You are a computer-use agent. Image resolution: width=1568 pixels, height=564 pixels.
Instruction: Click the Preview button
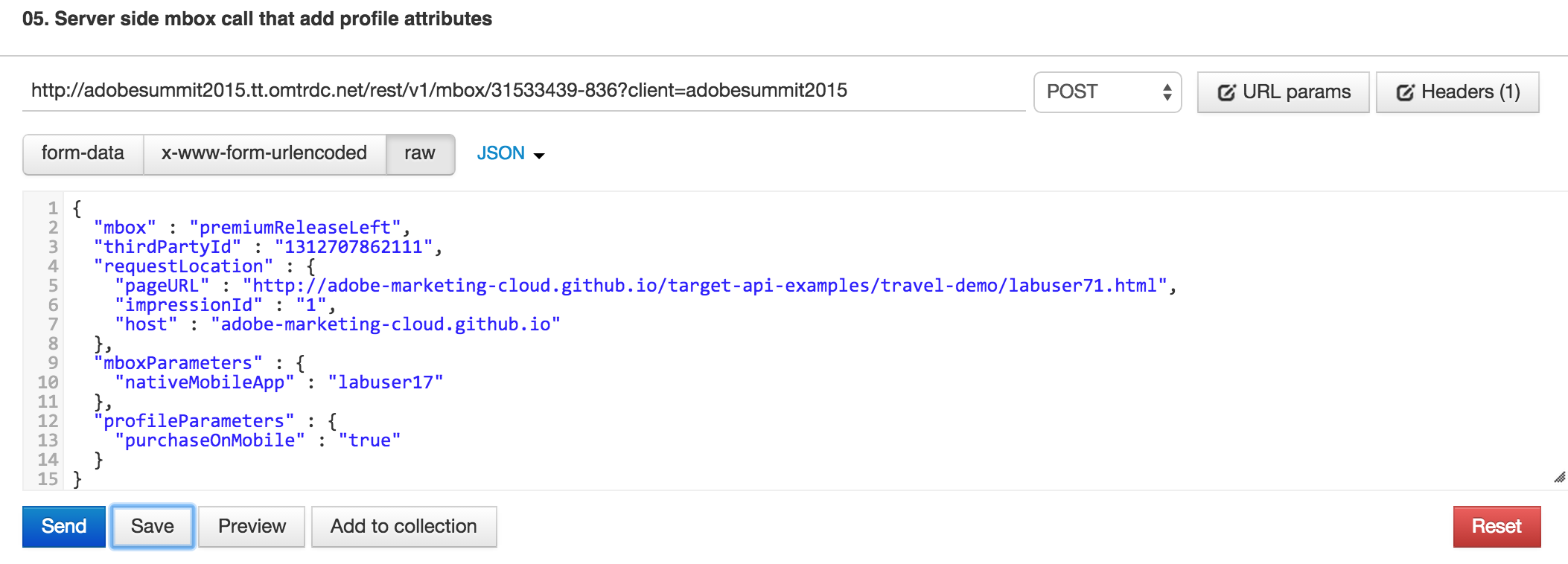(x=252, y=526)
